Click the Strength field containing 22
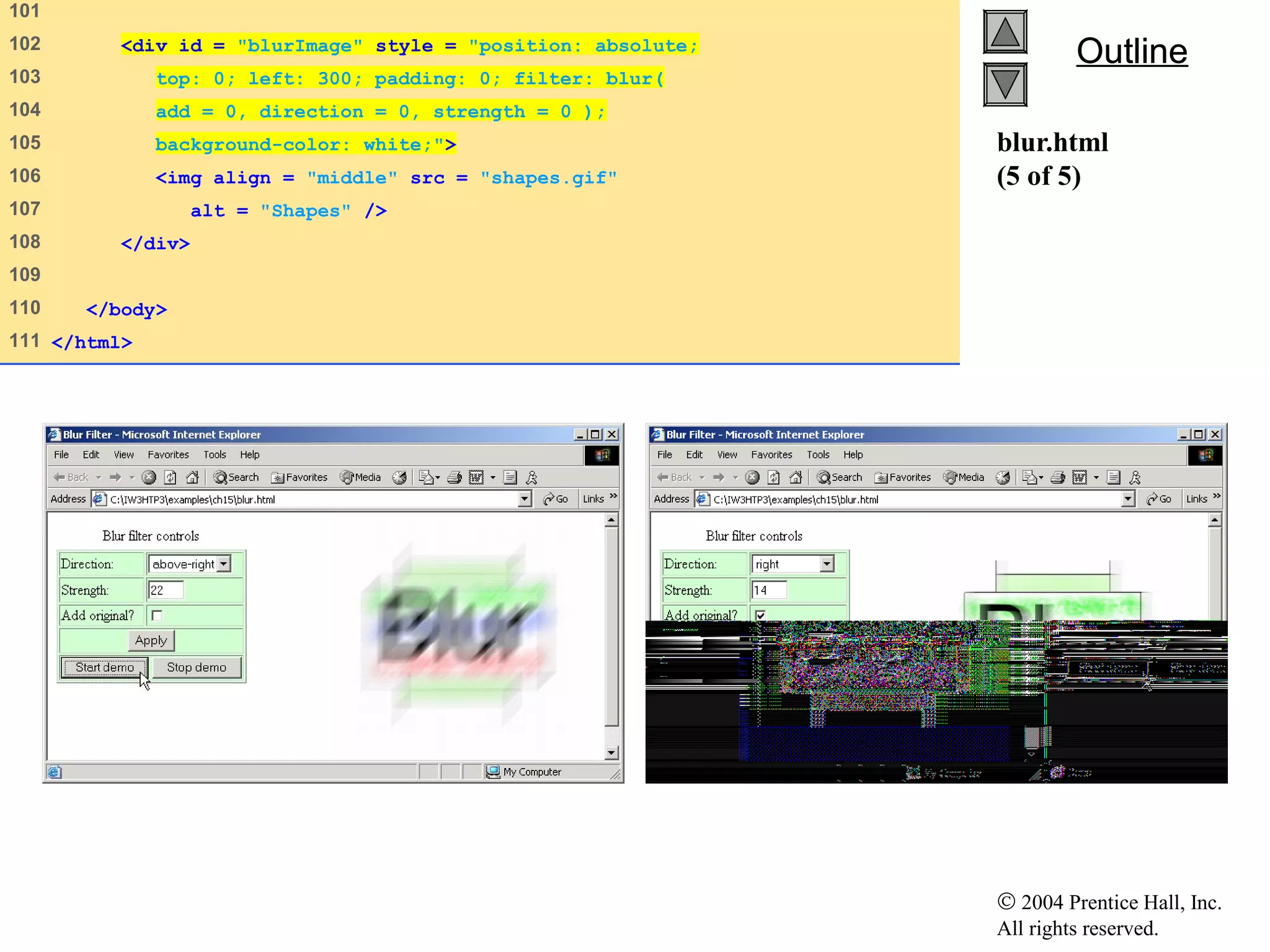Screen dimensions: 1270x952 coord(166,590)
